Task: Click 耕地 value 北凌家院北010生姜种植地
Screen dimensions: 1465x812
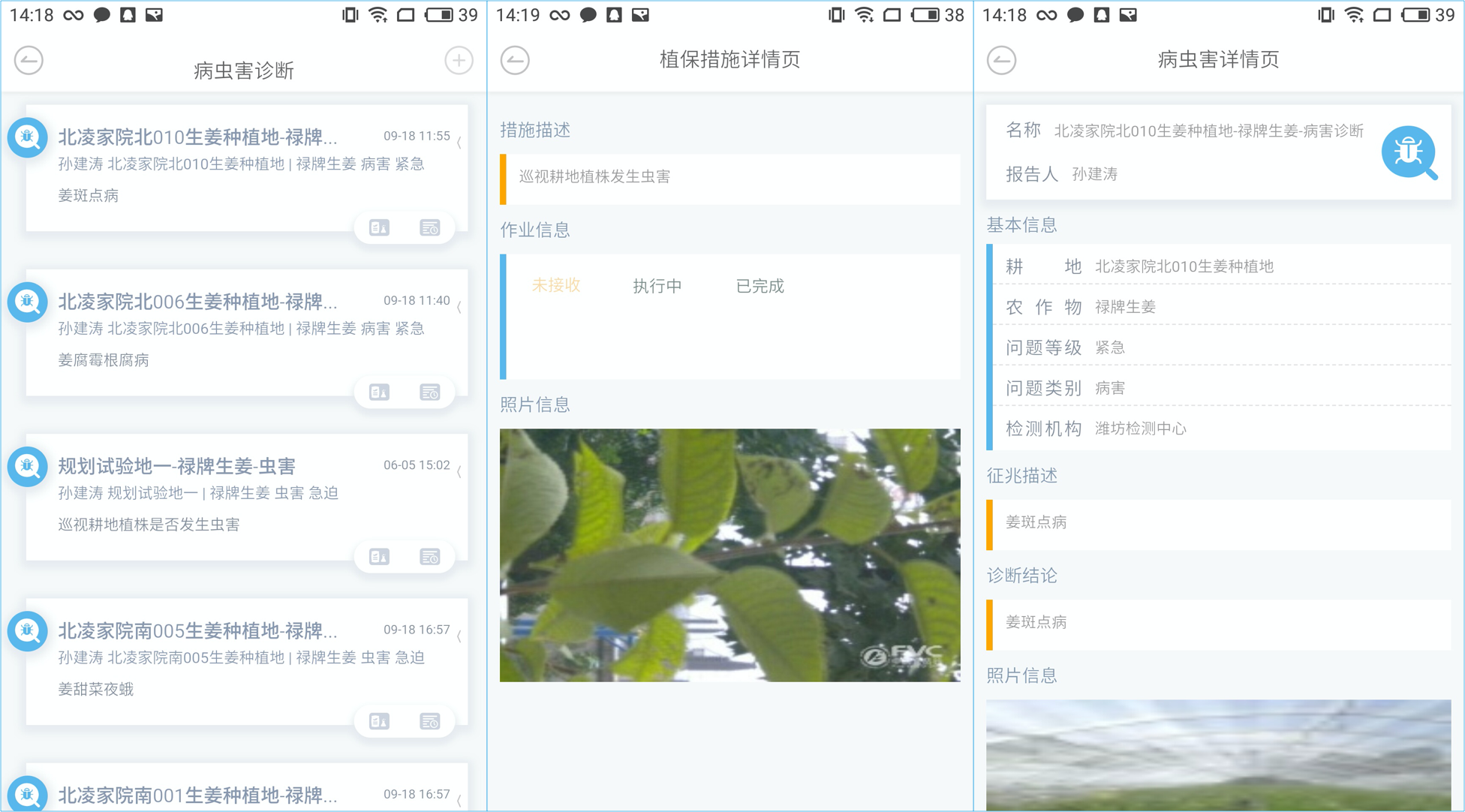Action: [x=1184, y=266]
